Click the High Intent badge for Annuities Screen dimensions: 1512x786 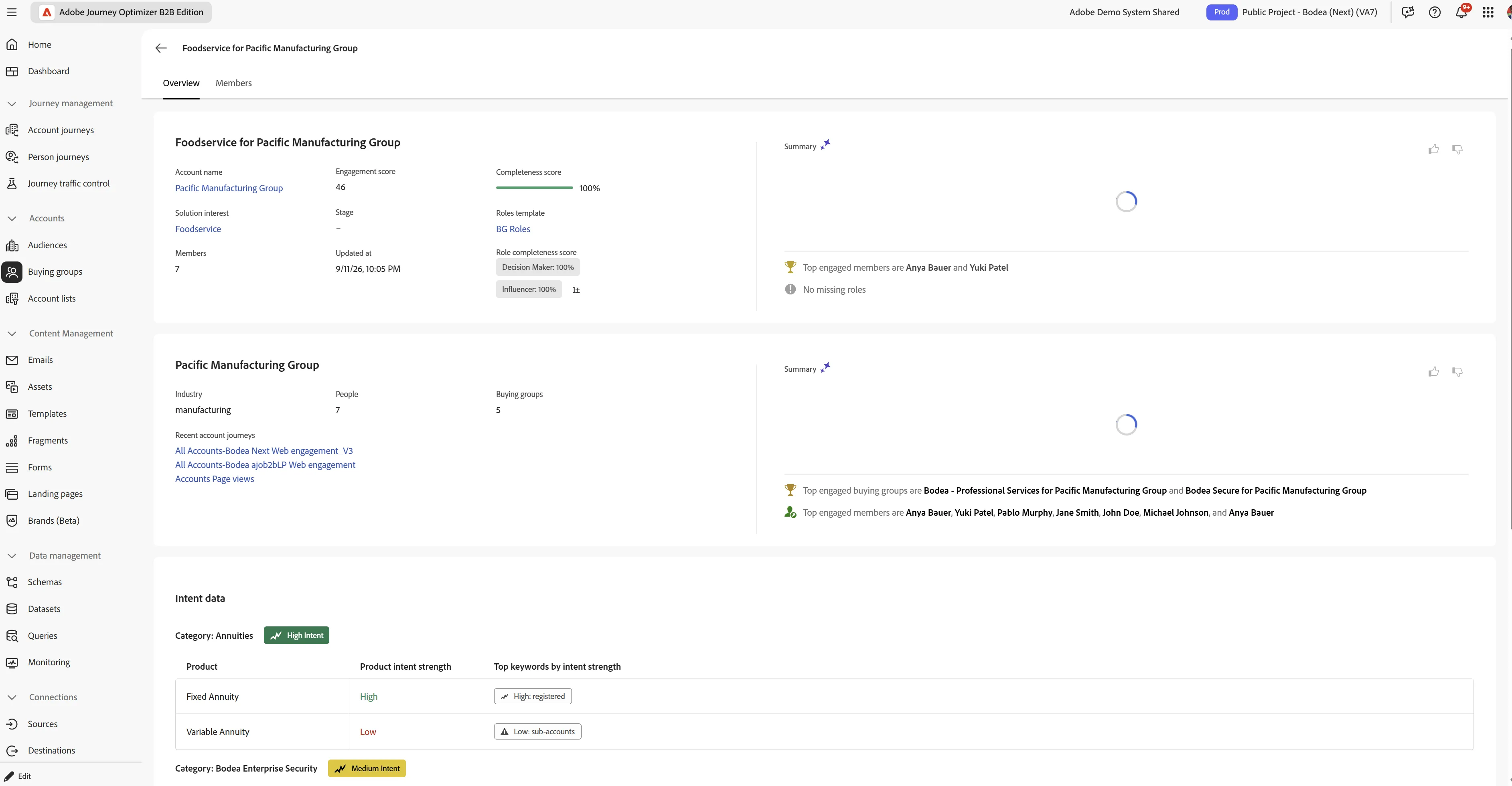pyautogui.click(x=296, y=635)
